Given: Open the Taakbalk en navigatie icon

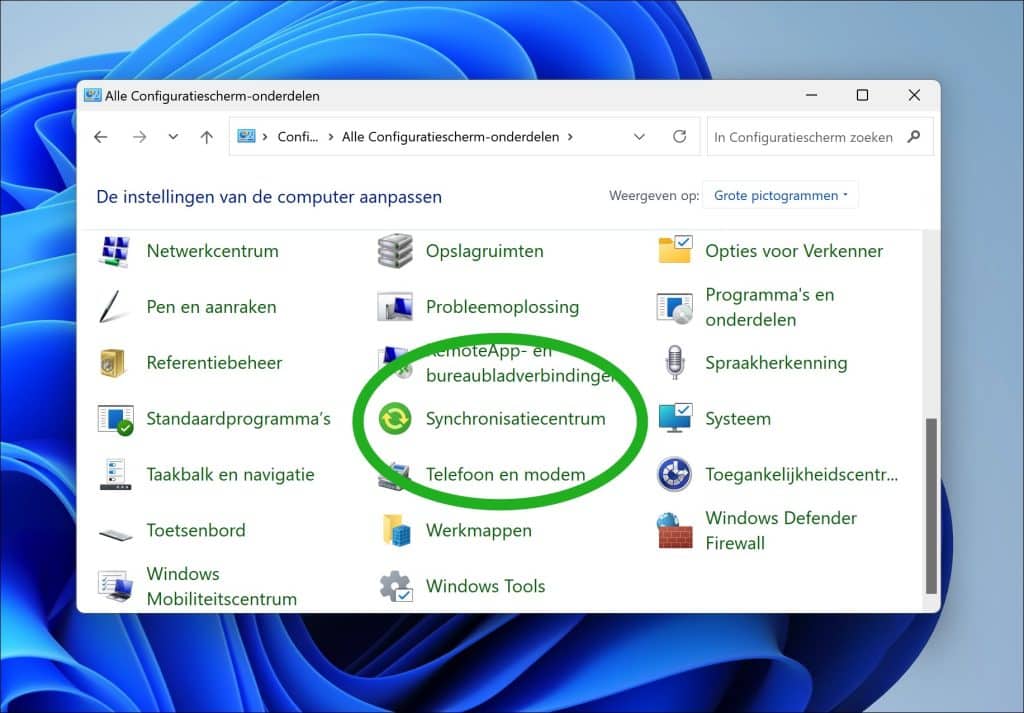Looking at the screenshot, I should 116,475.
